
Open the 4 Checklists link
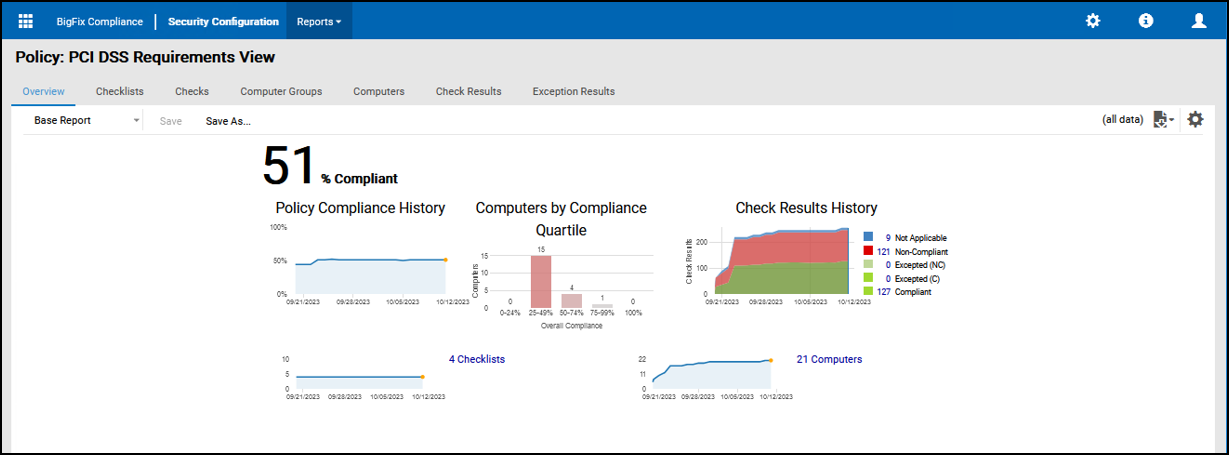477,359
